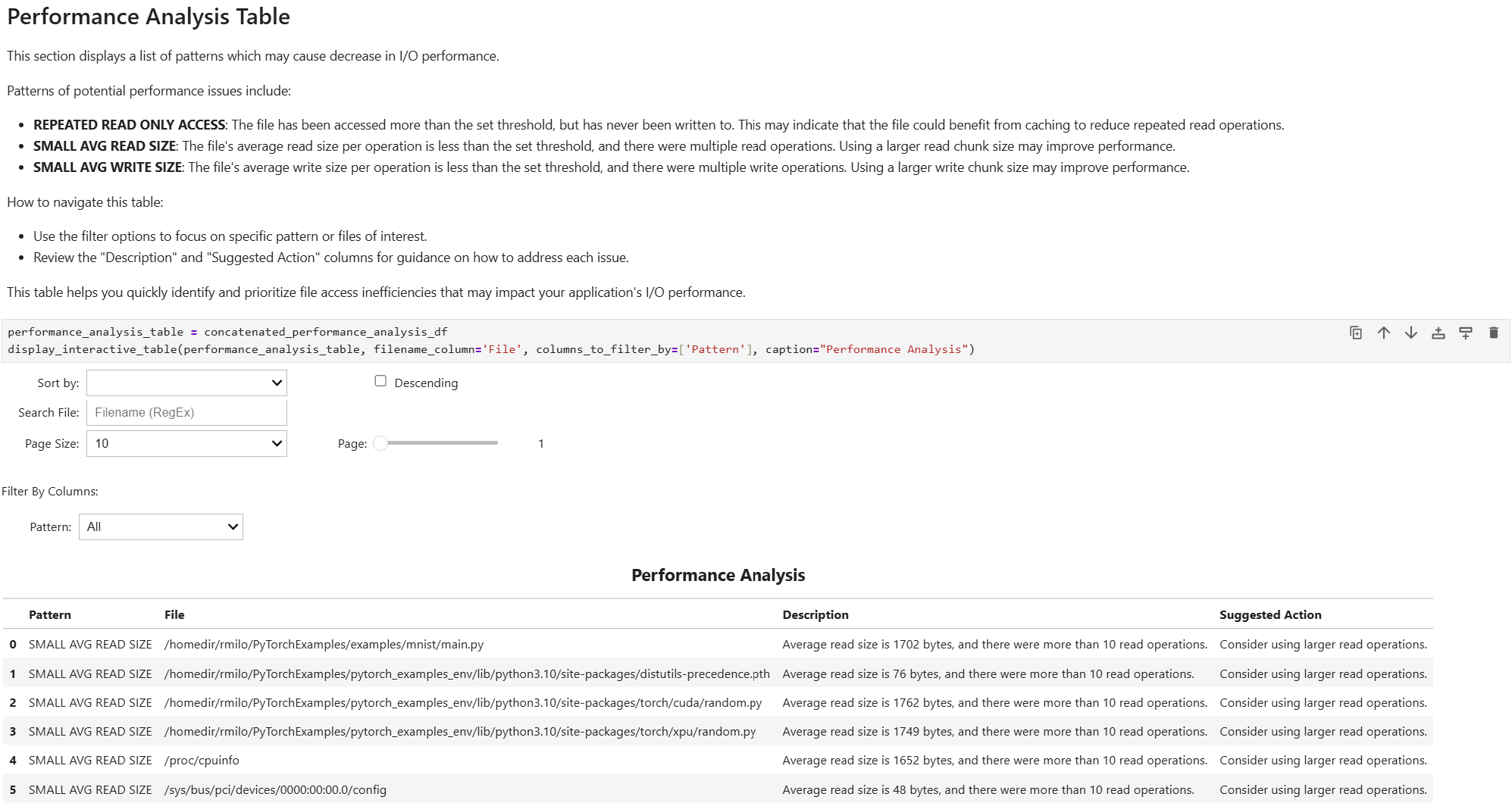This screenshot has width=1512, height=803.
Task: Click the page slider handle
Action: (380, 443)
